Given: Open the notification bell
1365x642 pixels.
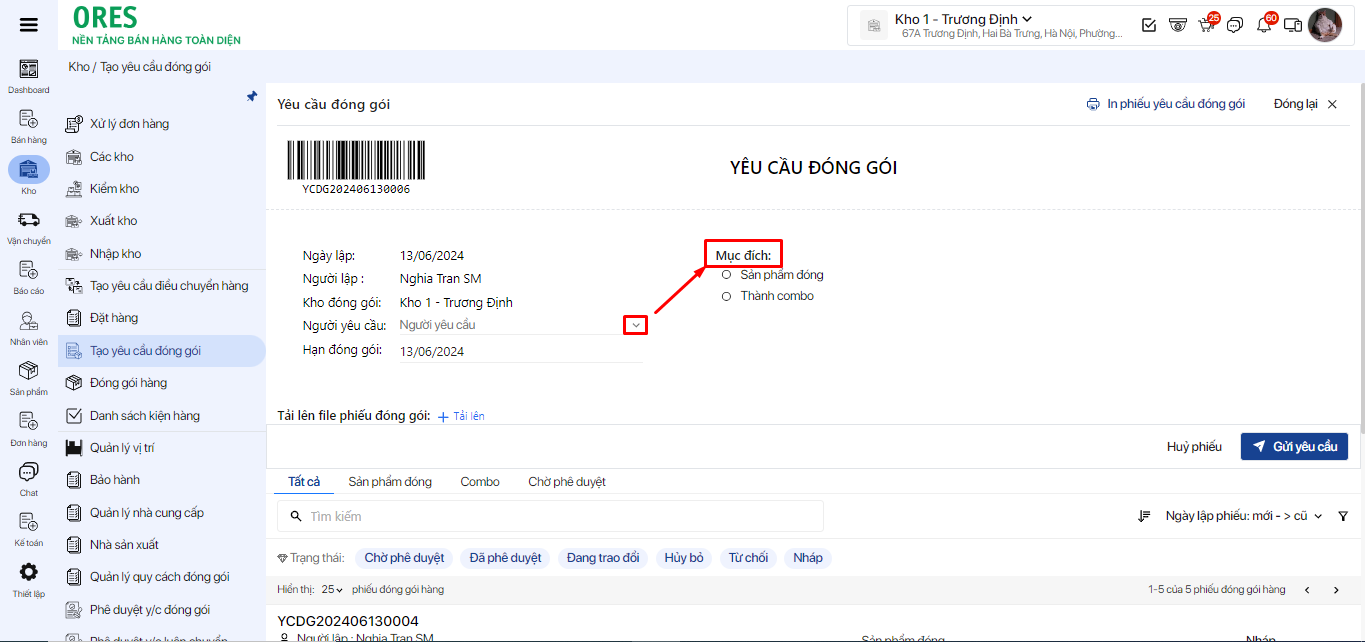Looking at the screenshot, I should pyautogui.click(x=1264, y=25).
